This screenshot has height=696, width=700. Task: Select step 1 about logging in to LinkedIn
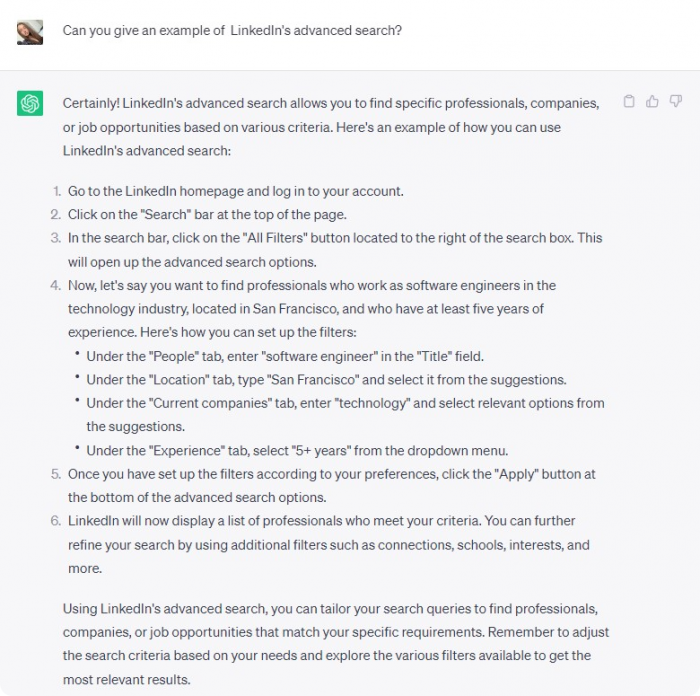point(235,191)
